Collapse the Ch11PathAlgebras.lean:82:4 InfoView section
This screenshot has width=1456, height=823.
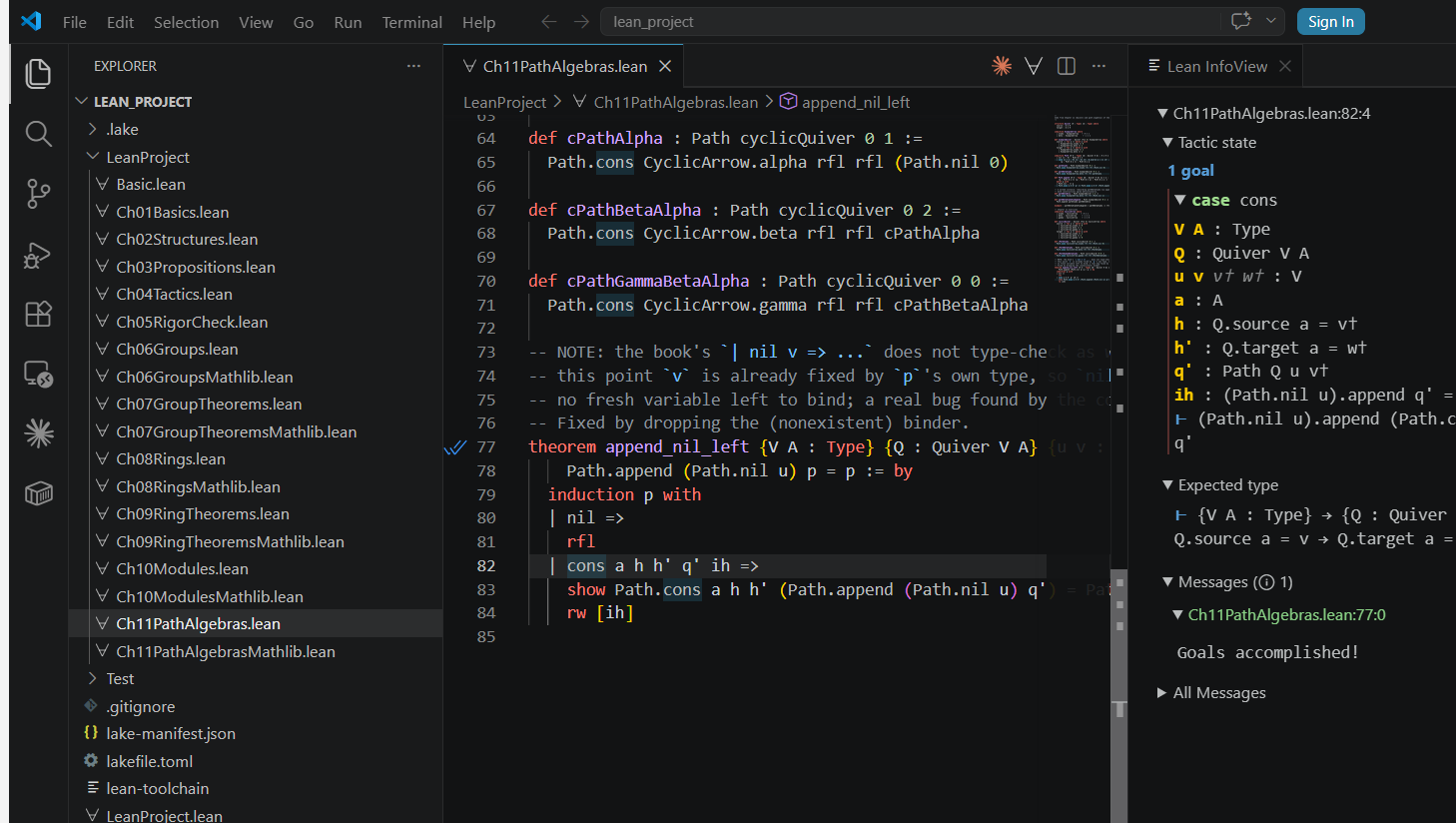click(1162, 114)
